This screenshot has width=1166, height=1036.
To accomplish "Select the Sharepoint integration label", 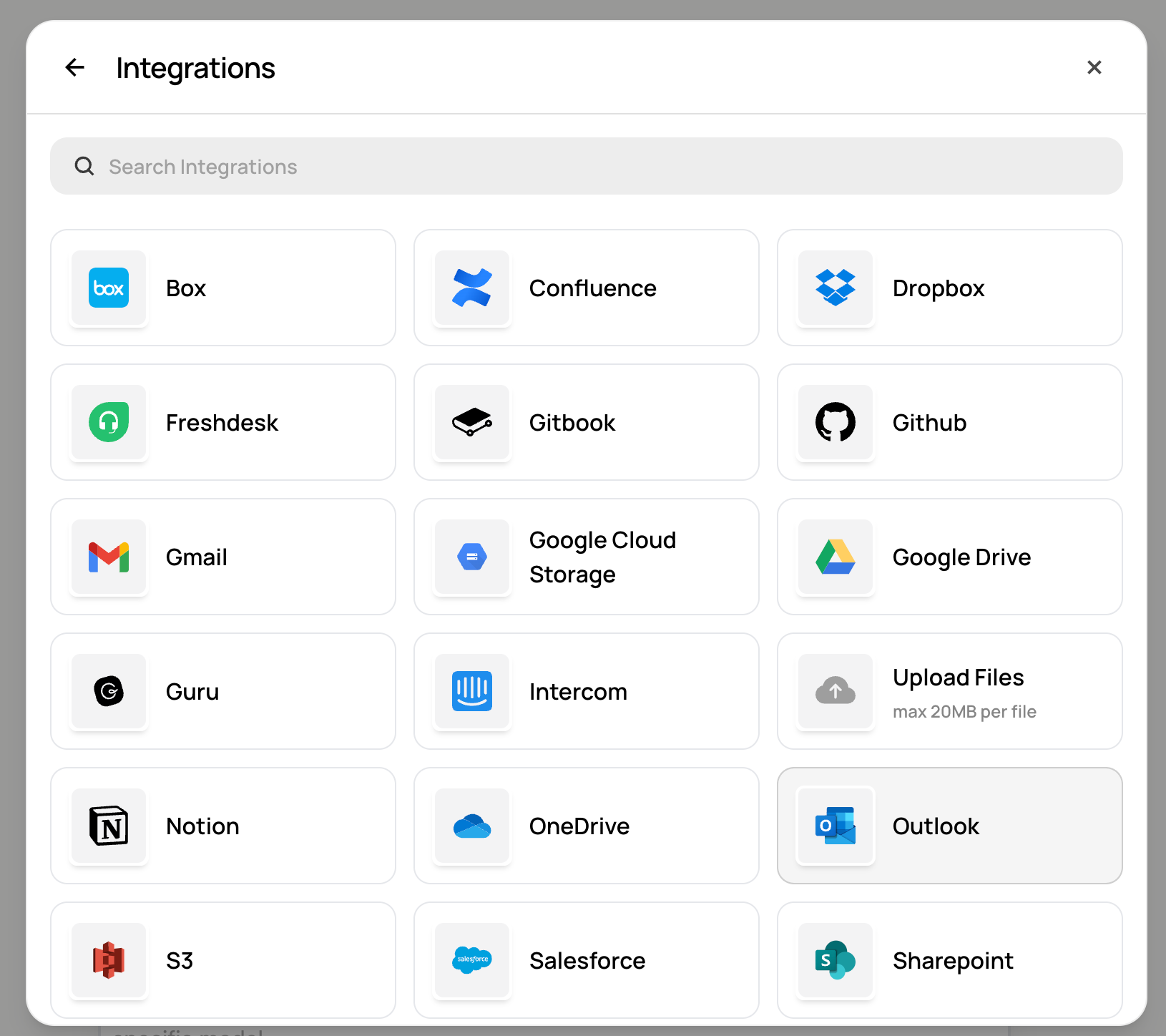I will [953, 961].
